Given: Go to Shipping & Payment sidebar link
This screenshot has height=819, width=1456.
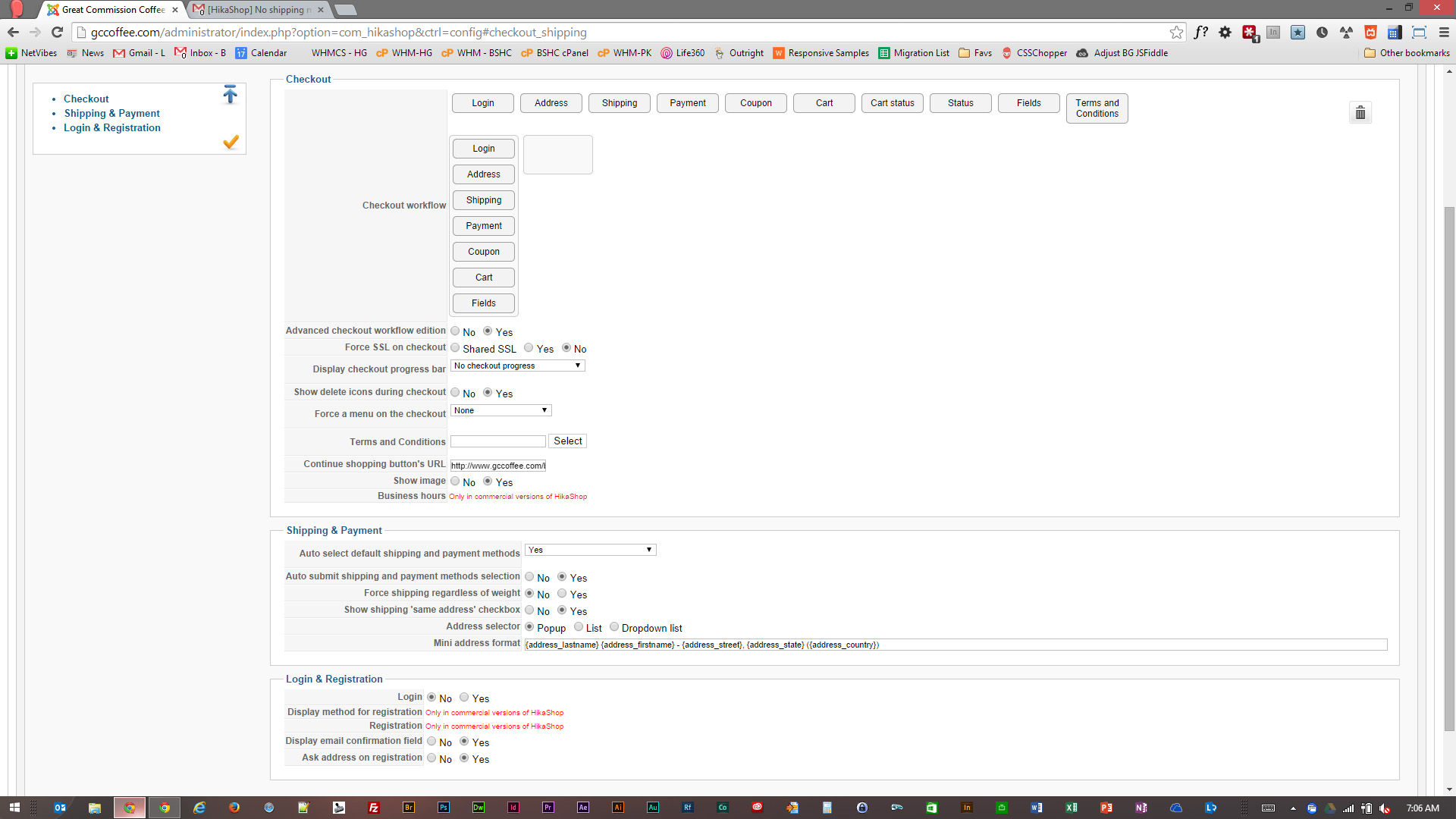Looking at the screenshot, I should coord(111,113).
